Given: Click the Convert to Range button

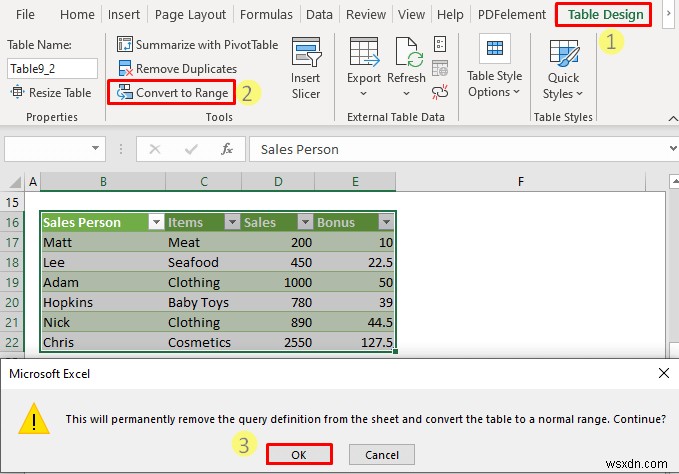Looking at the screenshot, I should pyautogui.click(x=172, y=92).
